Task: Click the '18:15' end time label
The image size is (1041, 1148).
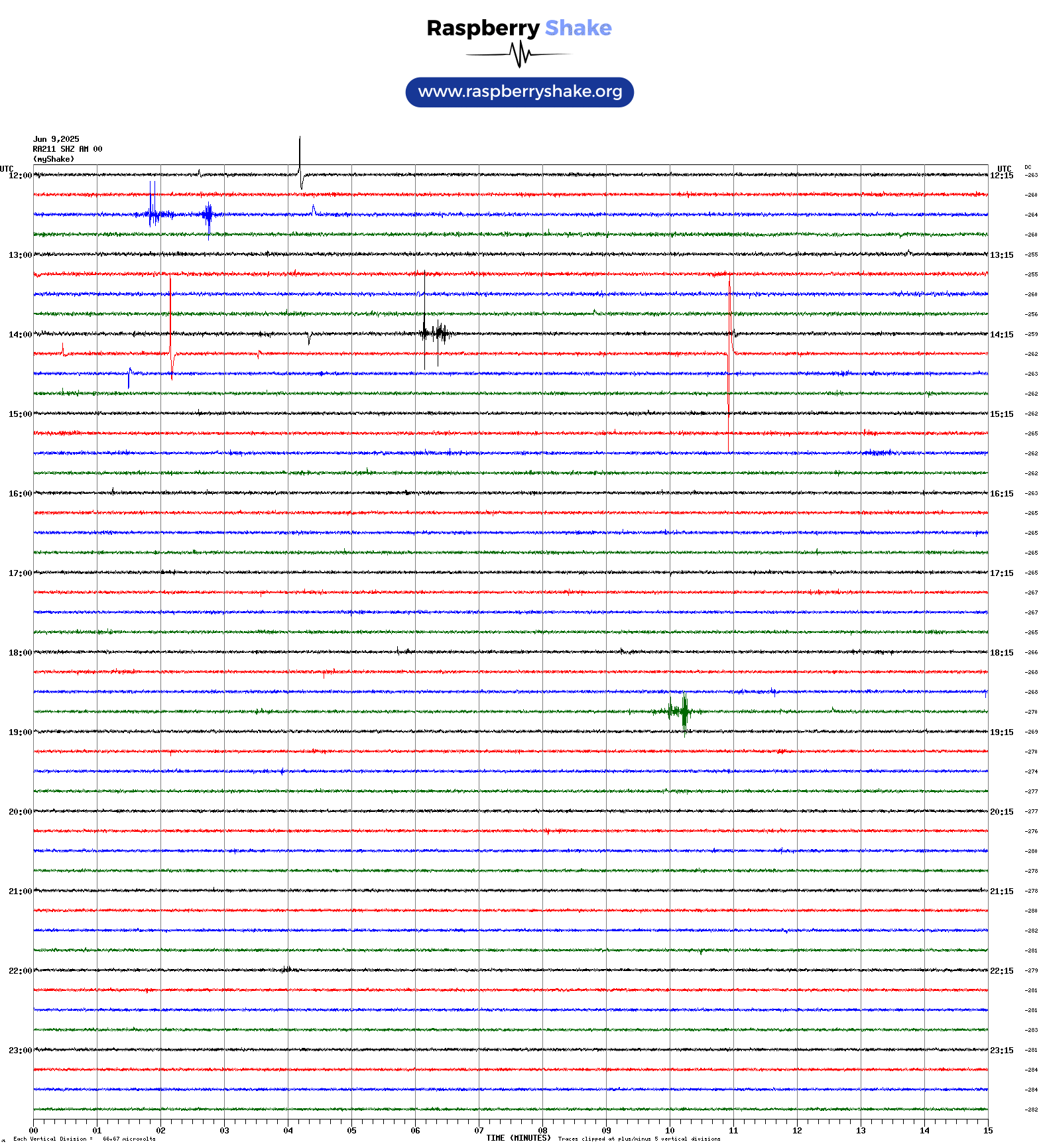Action: 1002,653
